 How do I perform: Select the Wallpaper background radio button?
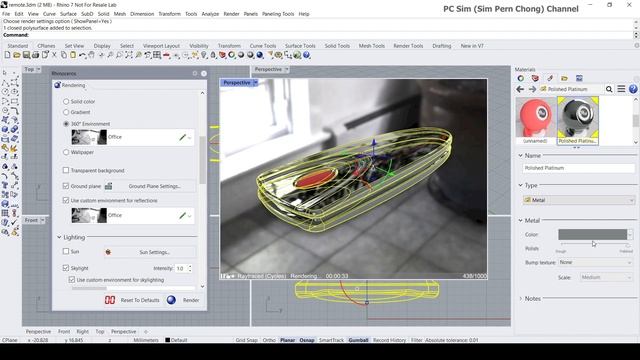pyautogui.click(x=66, y=152)
